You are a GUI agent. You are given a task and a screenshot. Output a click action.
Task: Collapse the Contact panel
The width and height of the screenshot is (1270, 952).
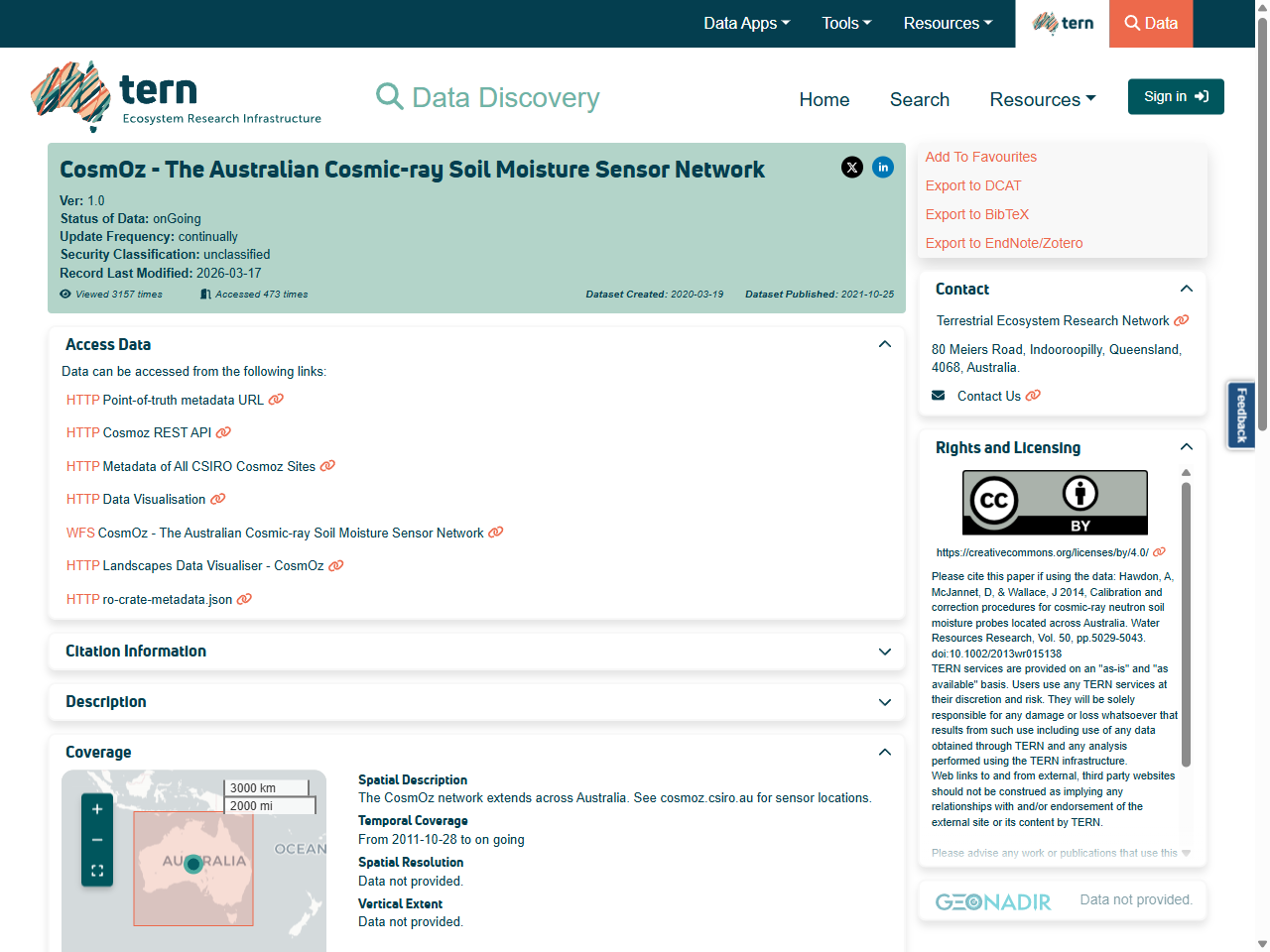1186,289
